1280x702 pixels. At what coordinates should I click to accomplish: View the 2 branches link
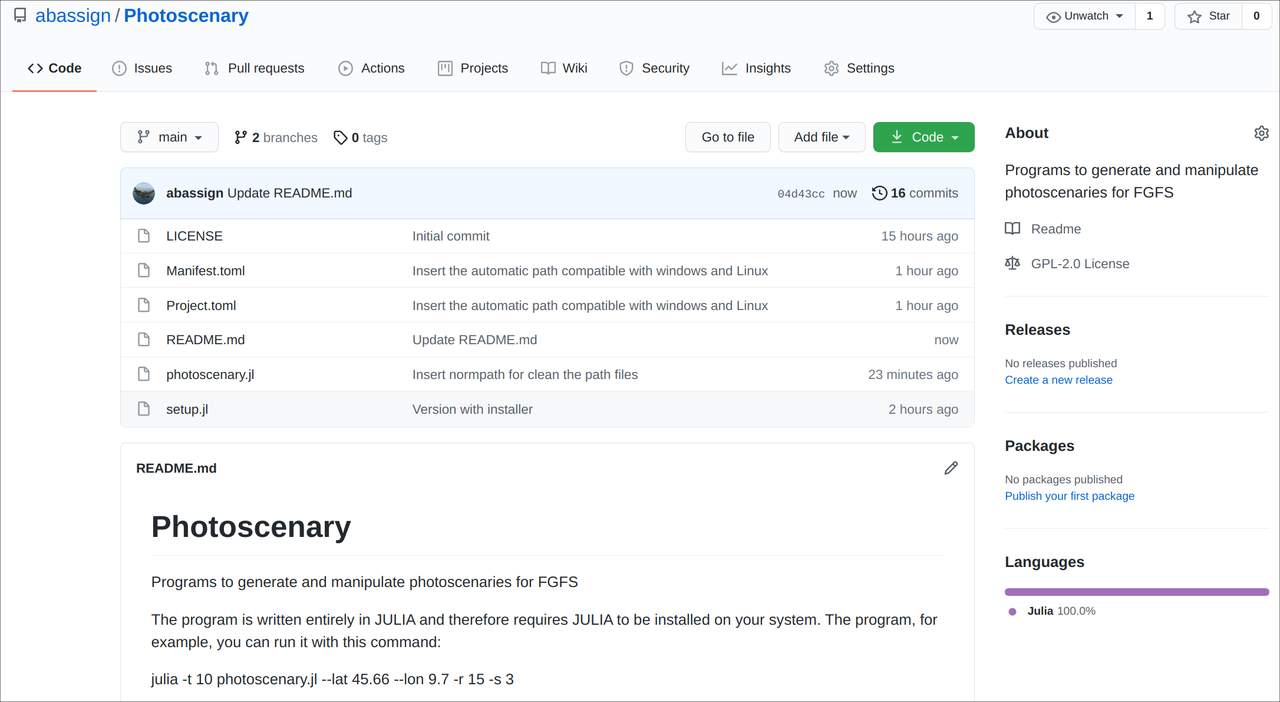(276, 138)
